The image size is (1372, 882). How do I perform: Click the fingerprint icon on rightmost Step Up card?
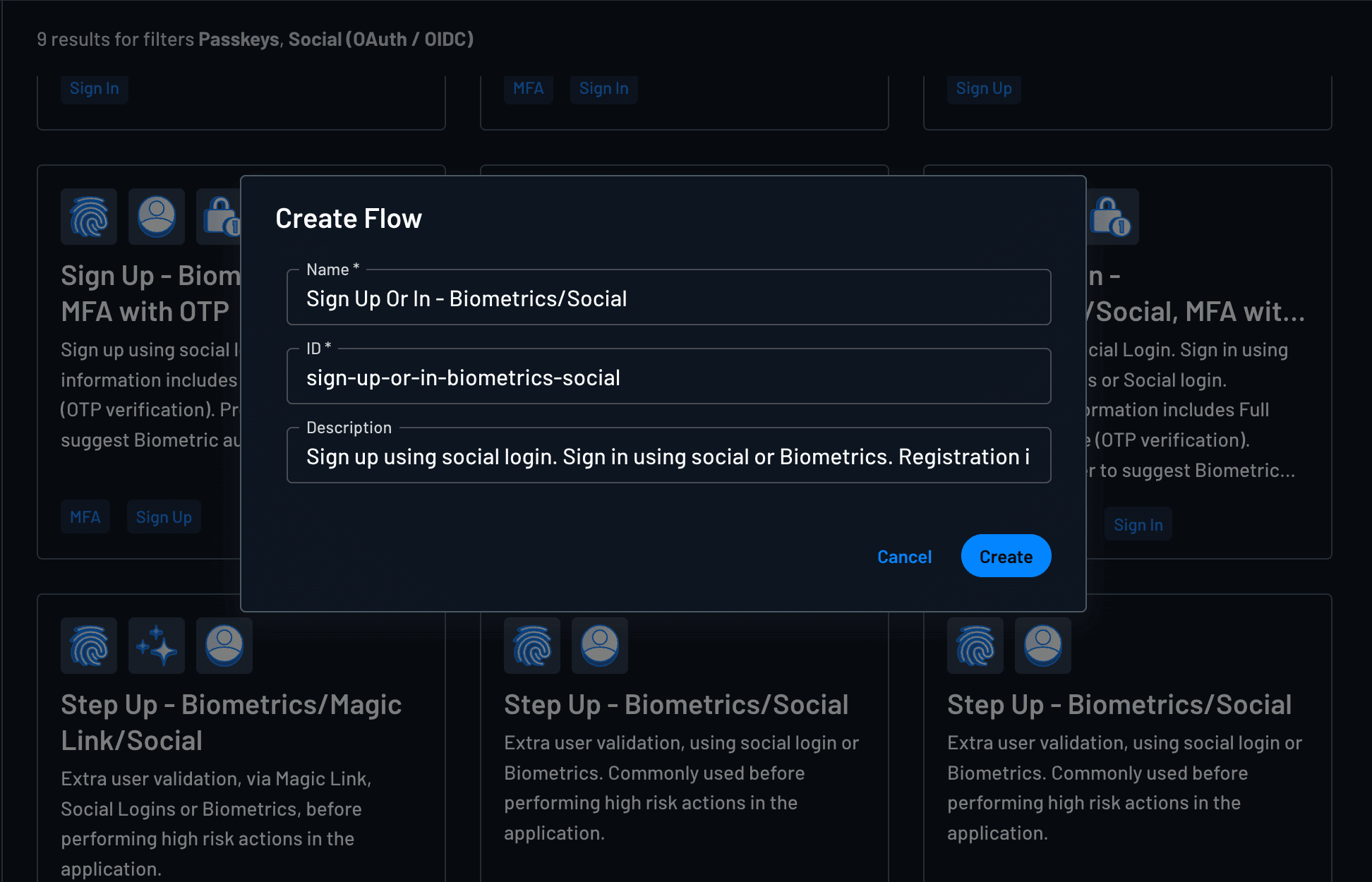click(975, 645)
